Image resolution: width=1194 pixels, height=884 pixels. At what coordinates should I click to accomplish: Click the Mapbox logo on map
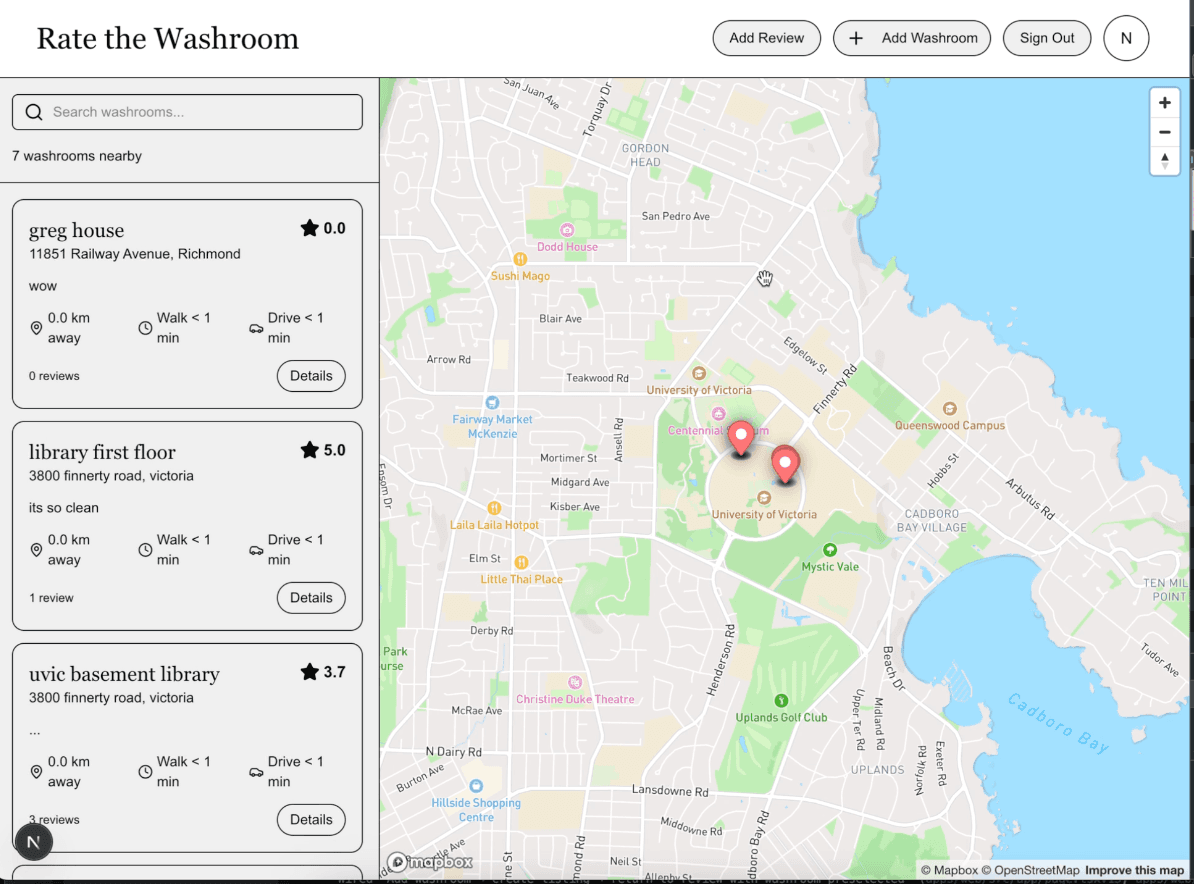point(430,862)
